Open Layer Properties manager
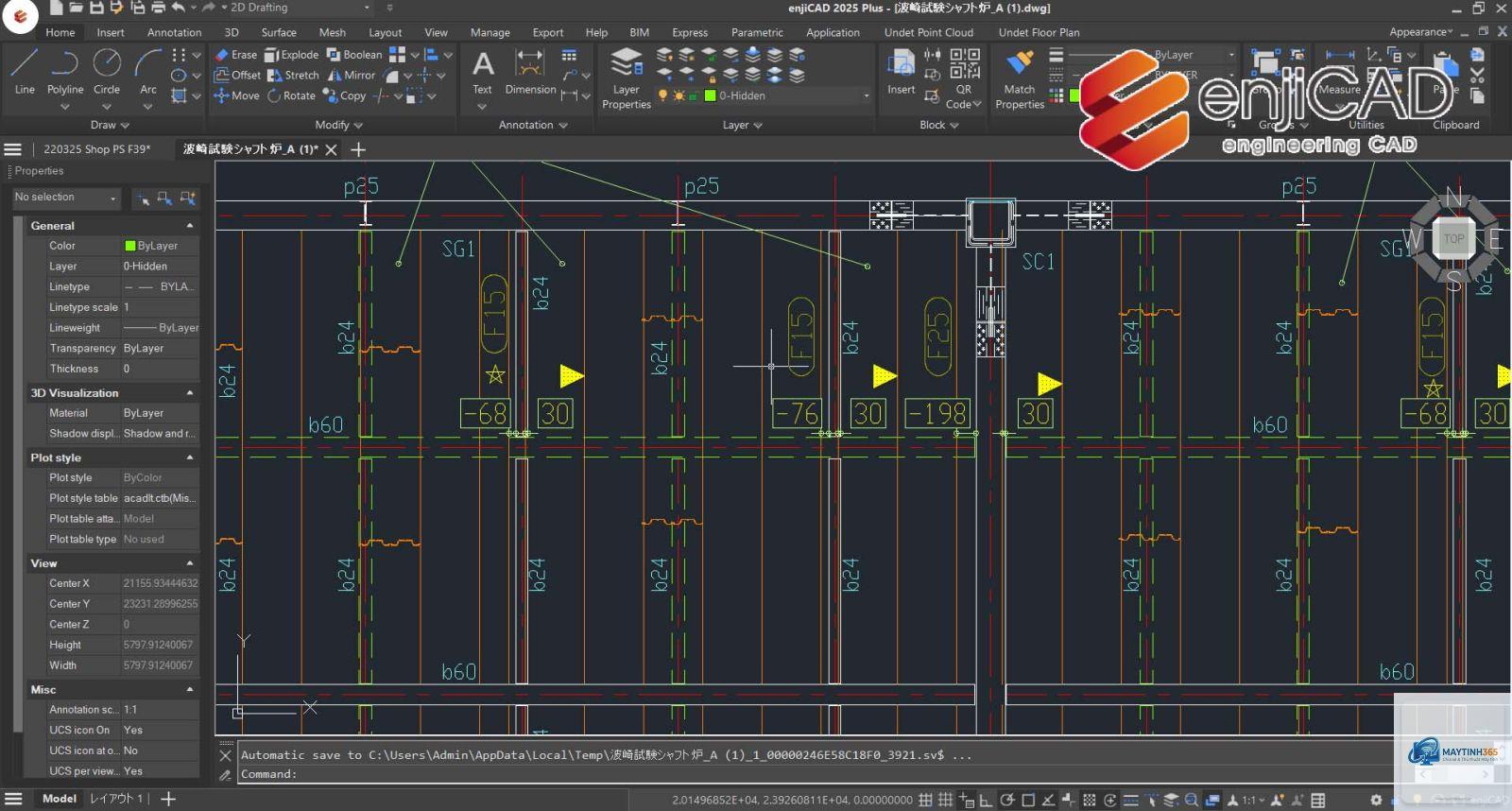Viewport: 1512px width, 811px height. click(x=627, y=78)
